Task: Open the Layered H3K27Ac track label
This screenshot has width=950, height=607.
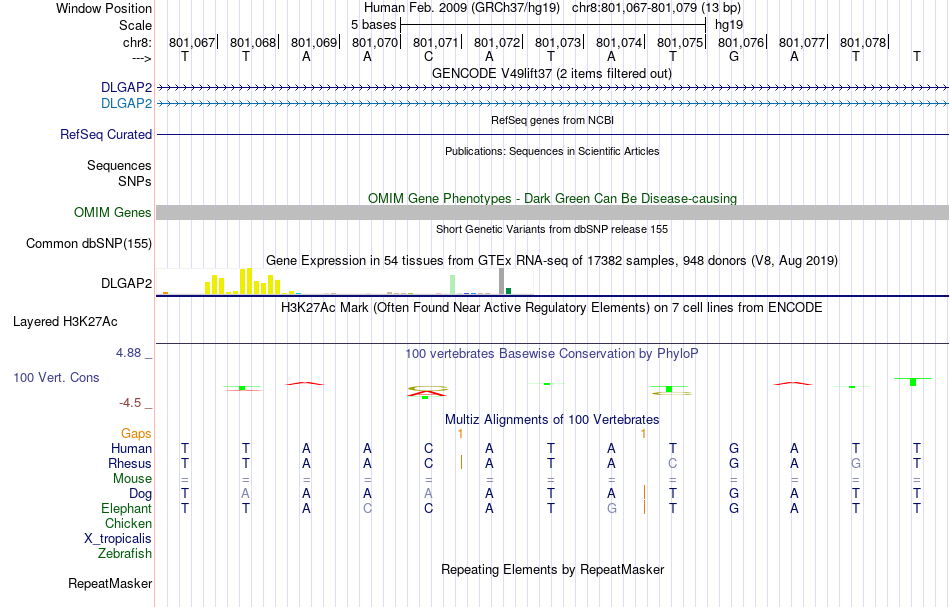Action: pyautogui.click(x=65, y=322)
